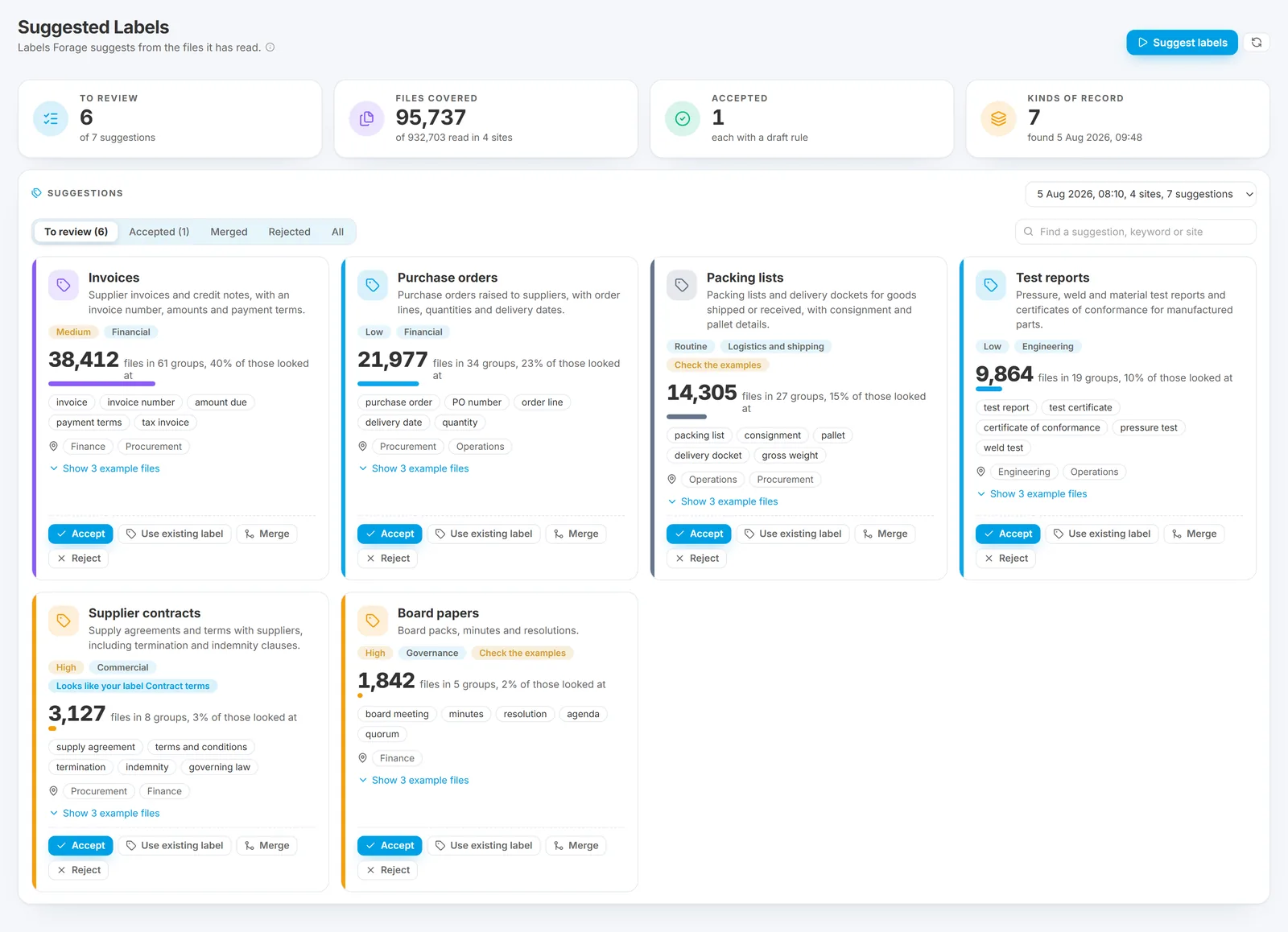Switch to the Merged tab
Image resolution: width=1288 pixels, height=932 pixels.
click(x=229, y=232)
